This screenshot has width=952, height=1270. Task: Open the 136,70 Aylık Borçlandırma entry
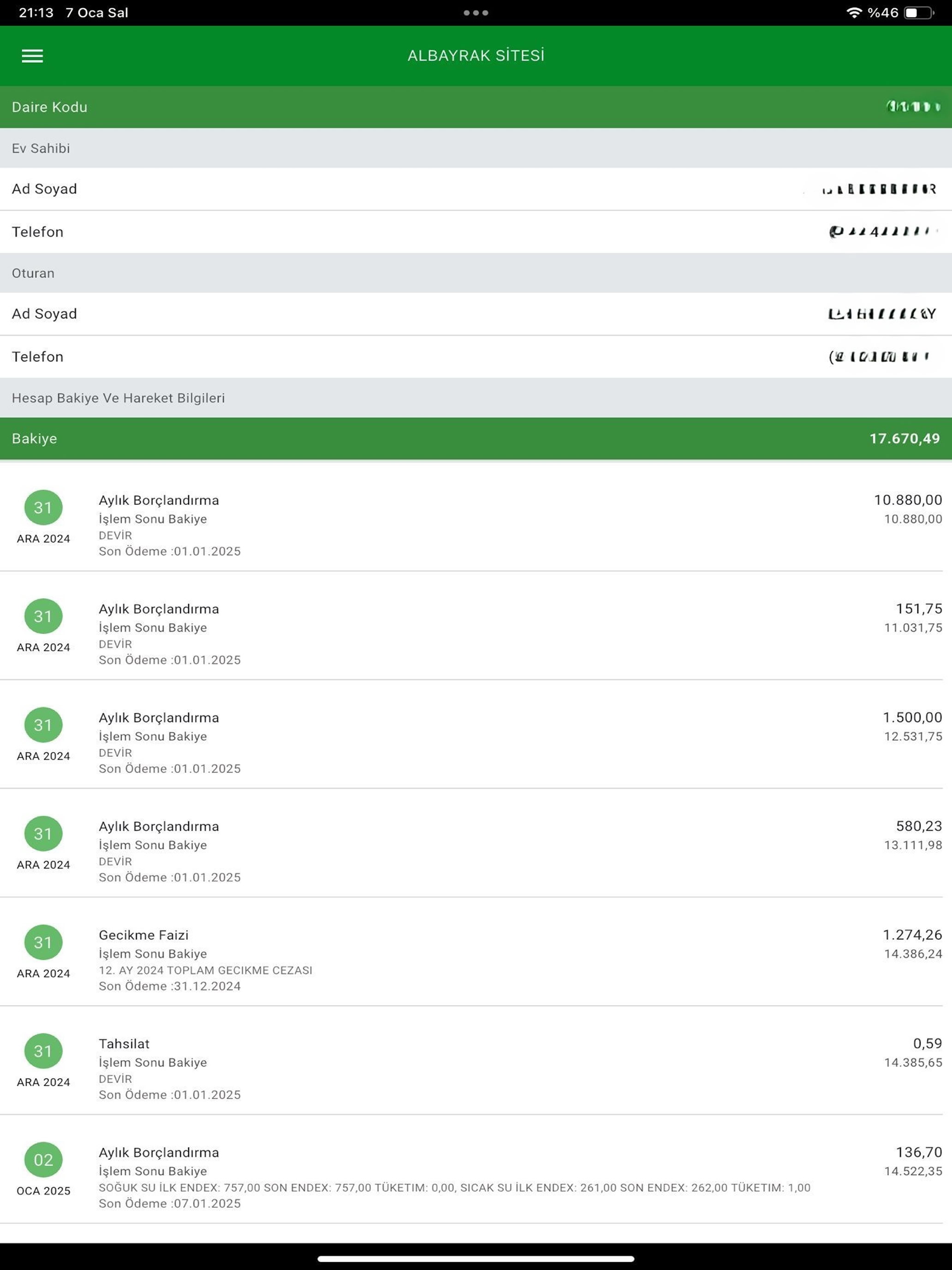pos(476,1169)
